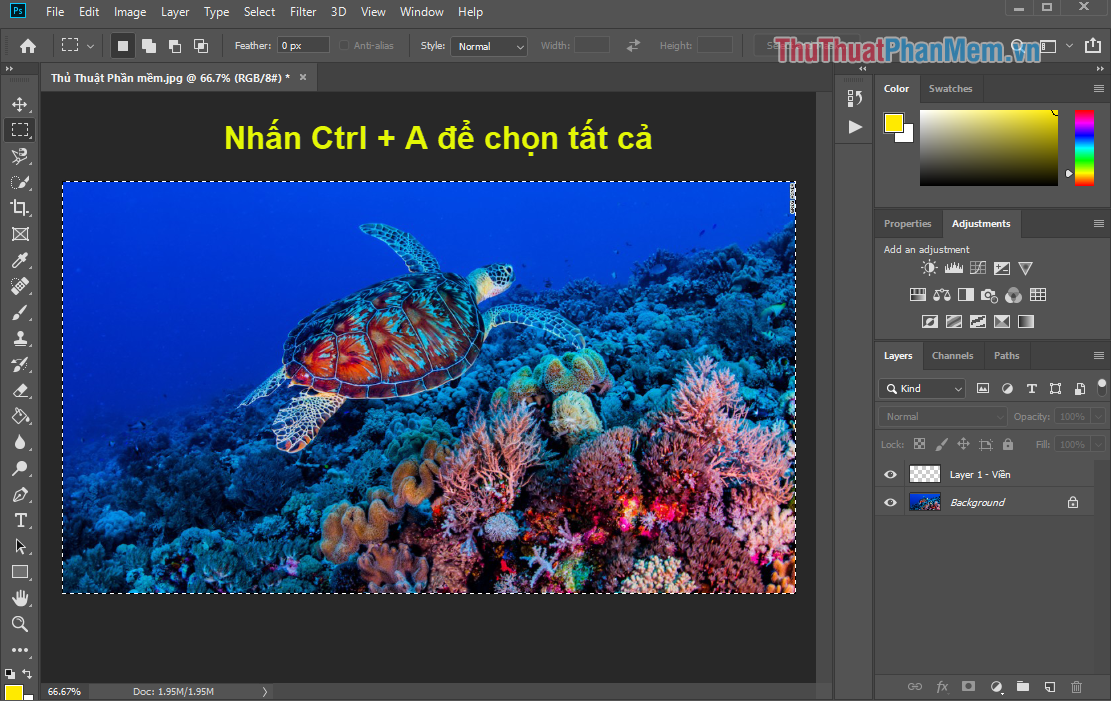Select the Crop tool

tap(20, 207)
